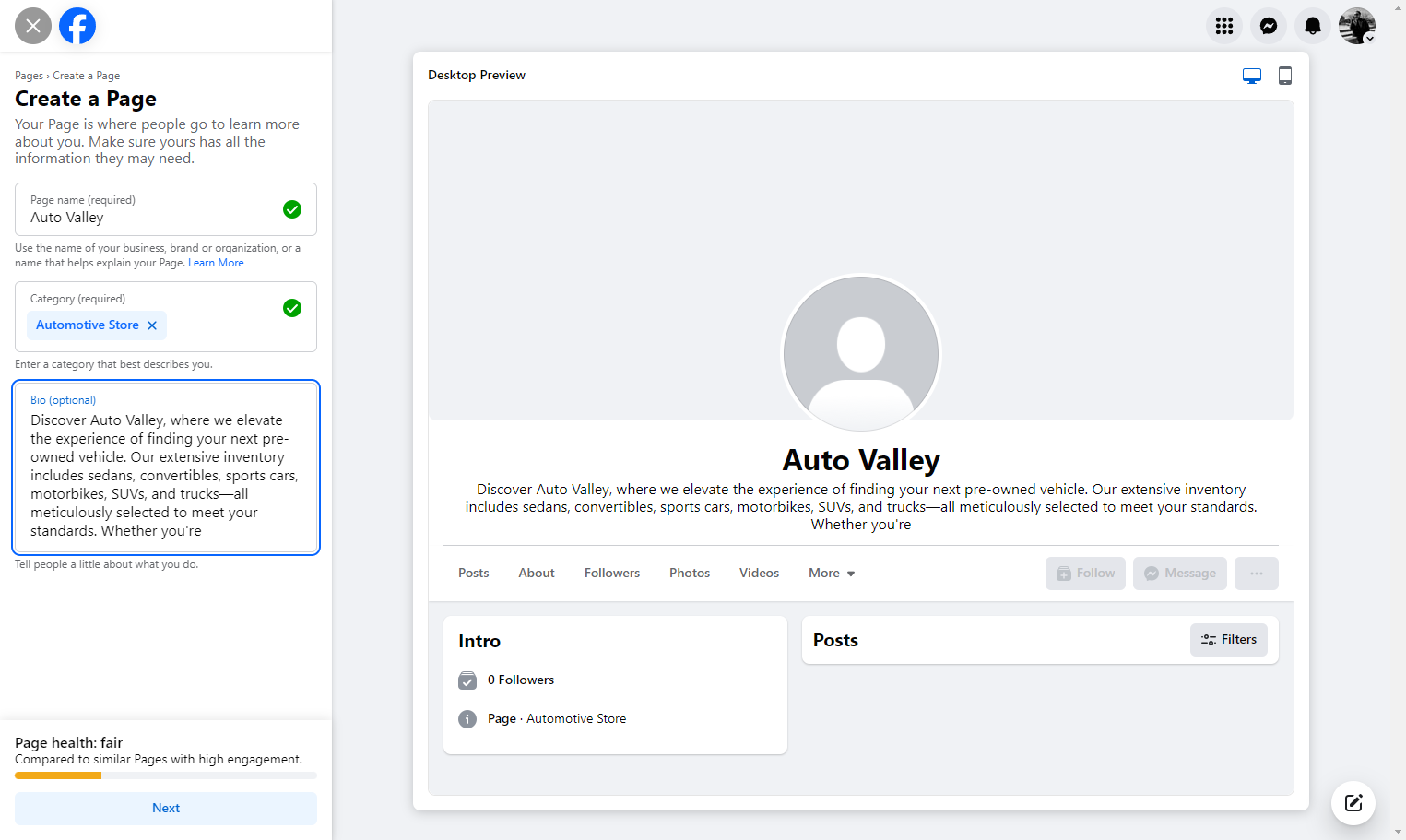Screen dimensions: 1406x840
Task: Click the green checkmark beside Page name
Action: tap(292, 209)
